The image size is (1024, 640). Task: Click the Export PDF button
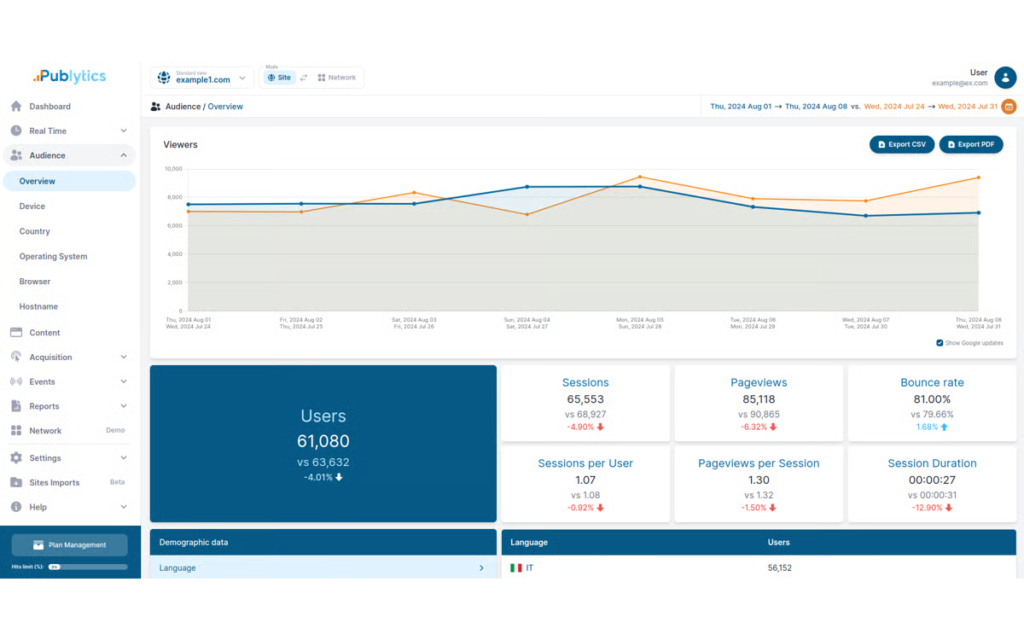(x=970, y=144)
